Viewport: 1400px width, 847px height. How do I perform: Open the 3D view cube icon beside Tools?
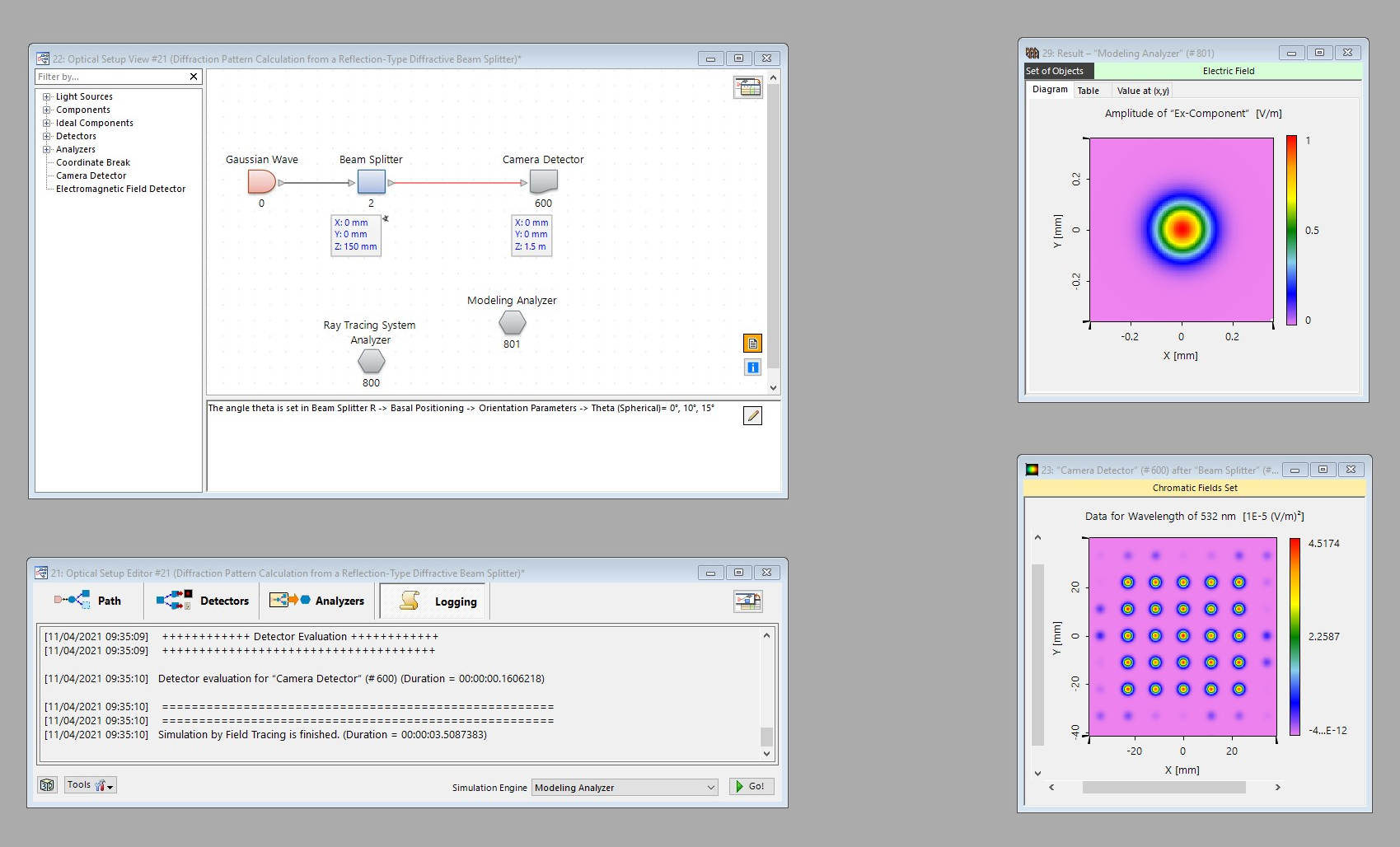(47, 785)
